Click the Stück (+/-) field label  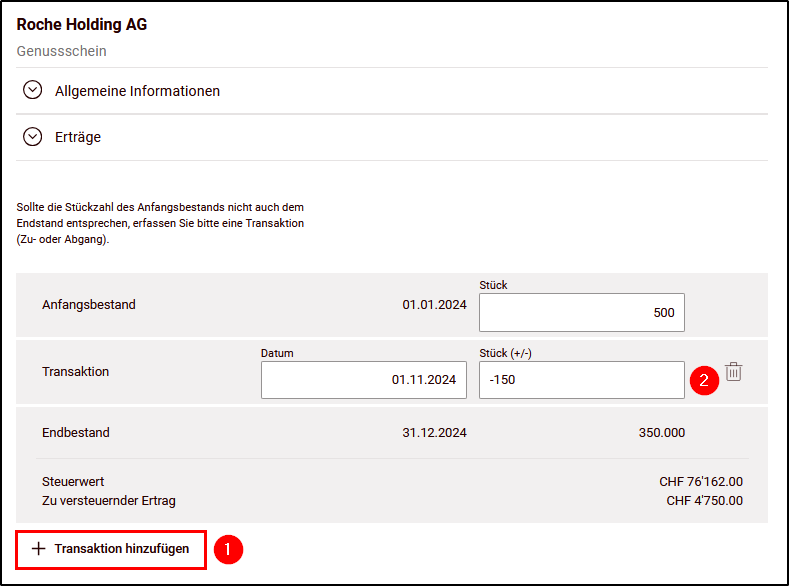point(505,353)
